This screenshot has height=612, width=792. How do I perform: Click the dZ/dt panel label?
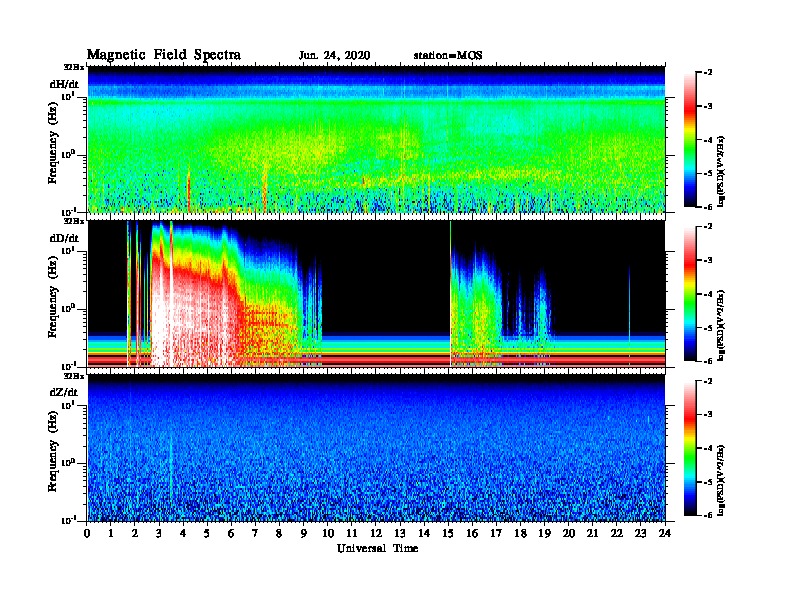[64, 392]
